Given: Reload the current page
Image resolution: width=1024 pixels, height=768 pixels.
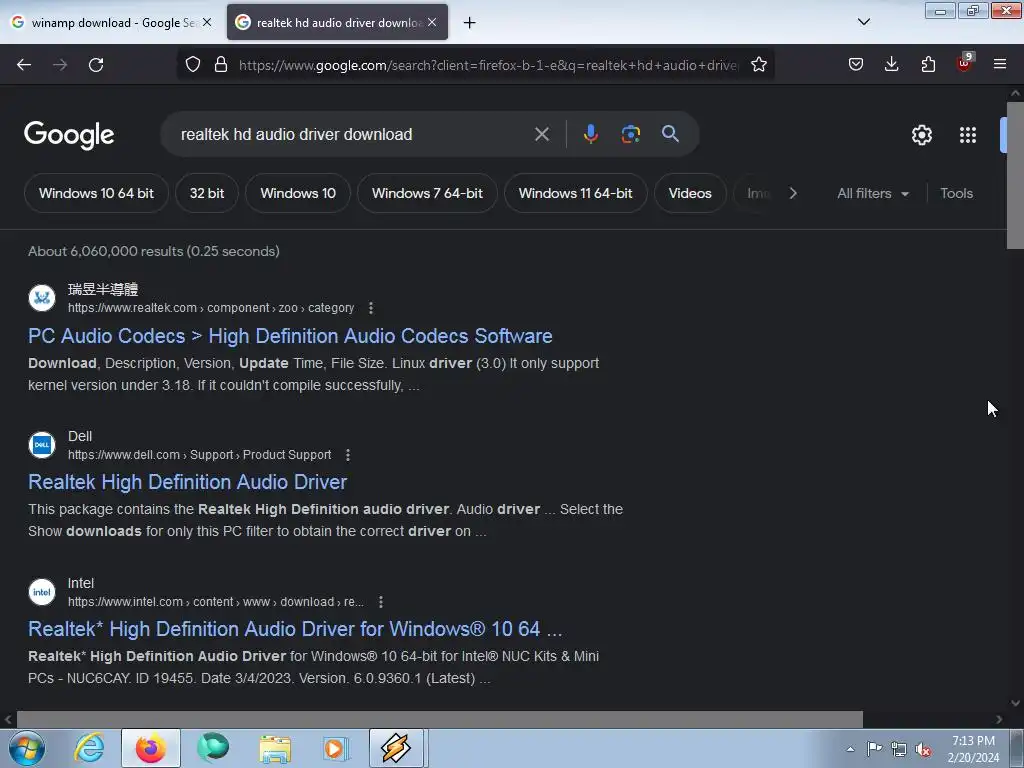Looking at the screenshot, I should pos(96,65).
